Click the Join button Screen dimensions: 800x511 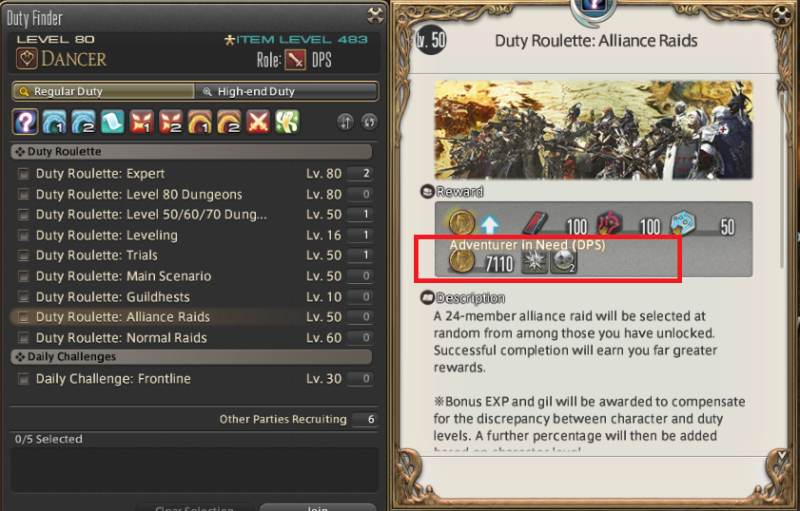[317, 507]
